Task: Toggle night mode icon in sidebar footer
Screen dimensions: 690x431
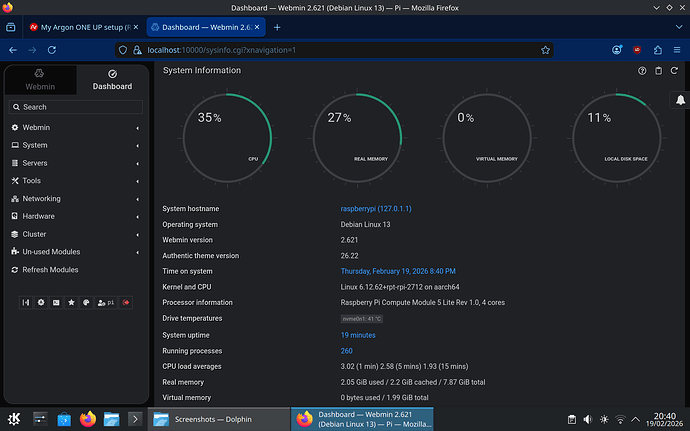Action: (41, 302)
